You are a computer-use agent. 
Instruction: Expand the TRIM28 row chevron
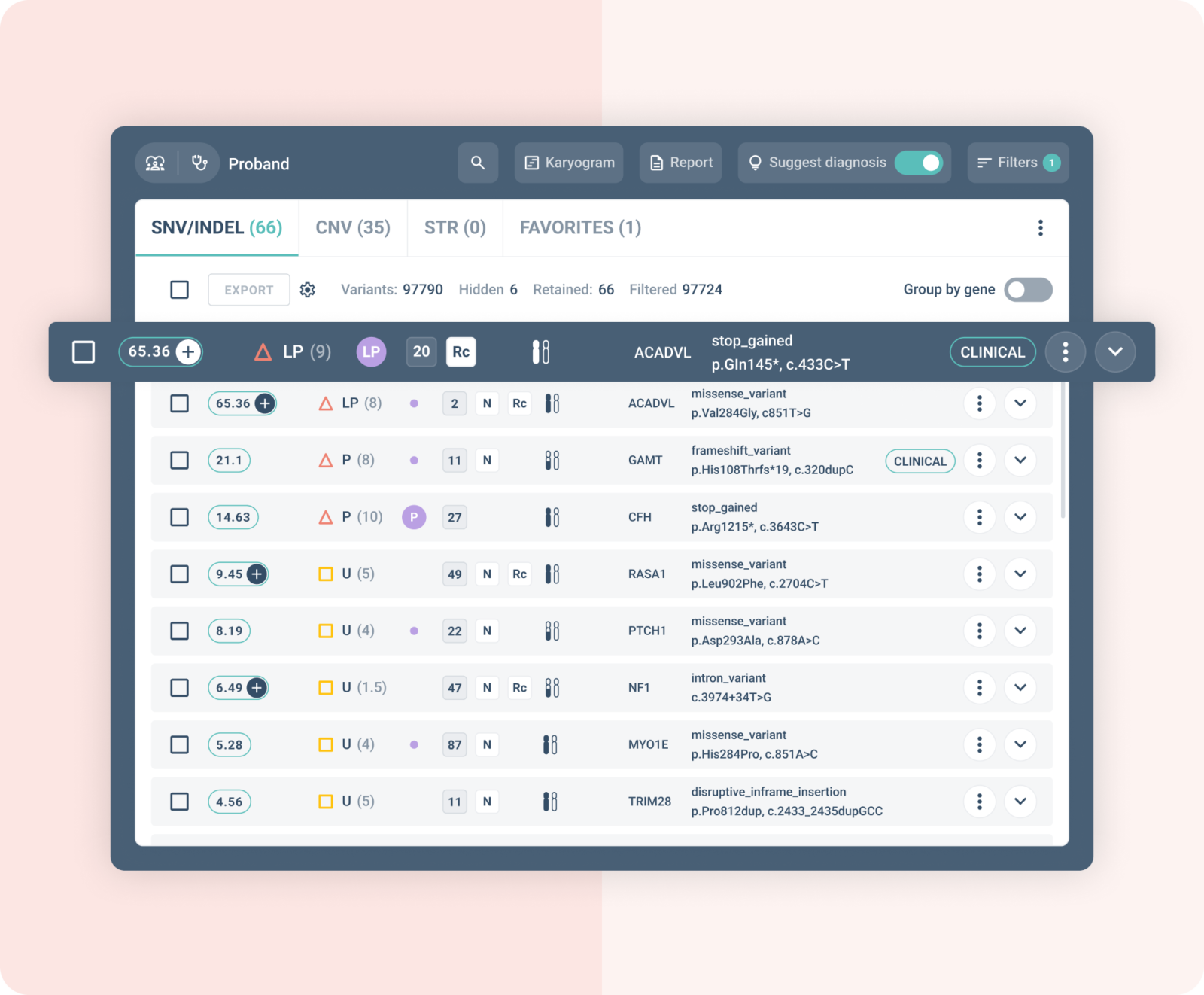[1020, 802]
